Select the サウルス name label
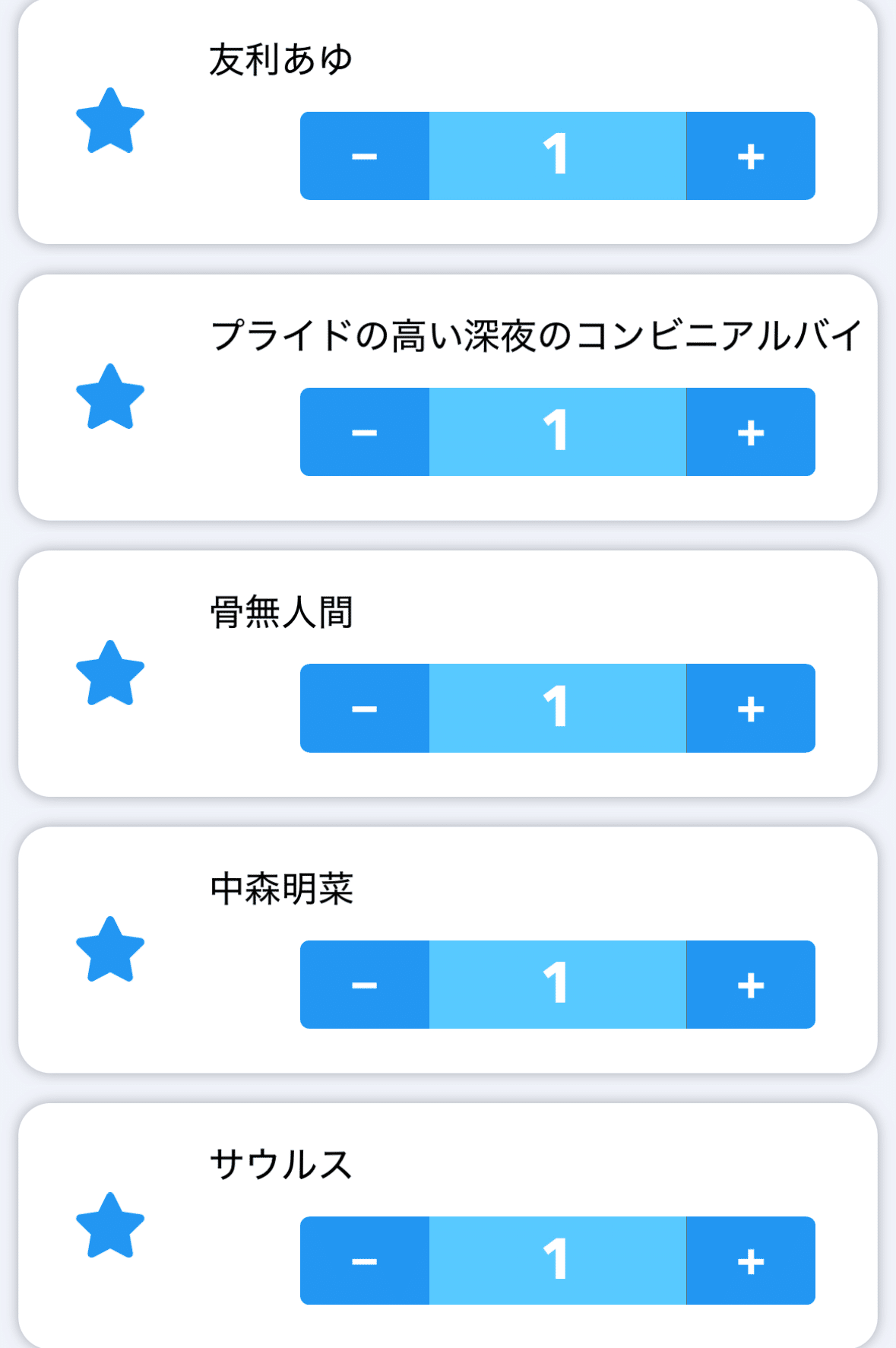 281,1165
